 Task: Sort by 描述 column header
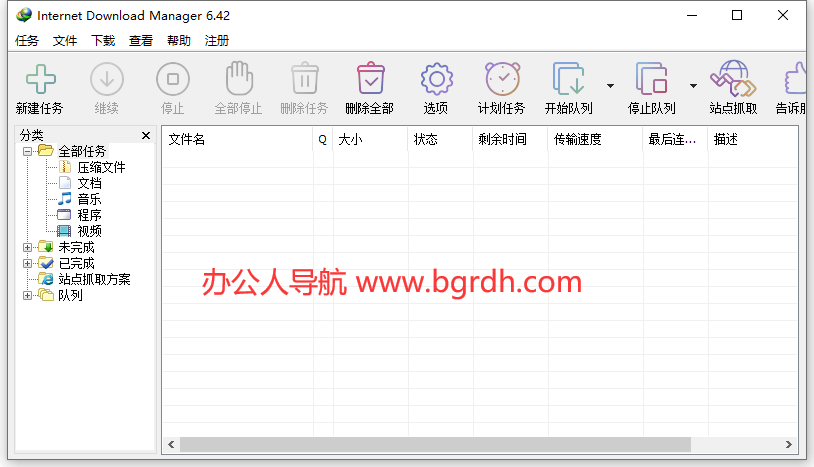(x=753, y=140)
